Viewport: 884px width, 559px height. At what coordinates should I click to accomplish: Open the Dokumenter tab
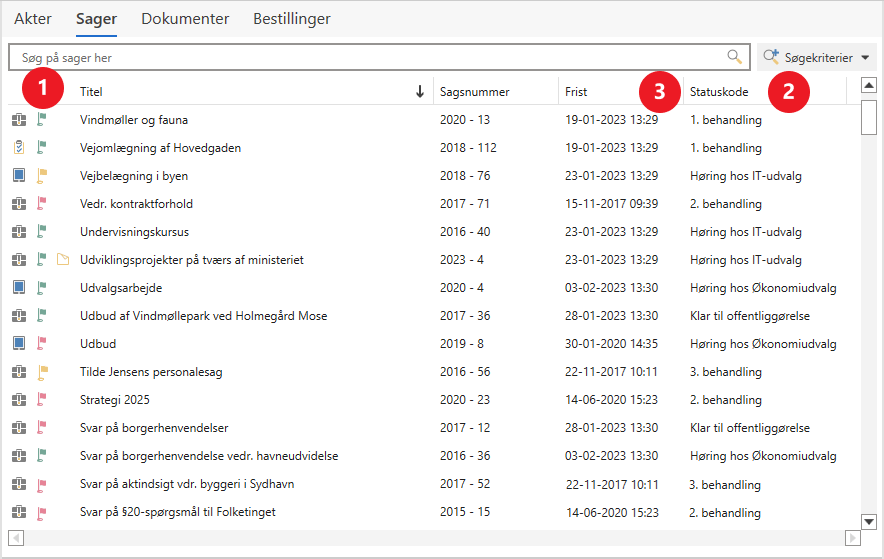[185, 19]
